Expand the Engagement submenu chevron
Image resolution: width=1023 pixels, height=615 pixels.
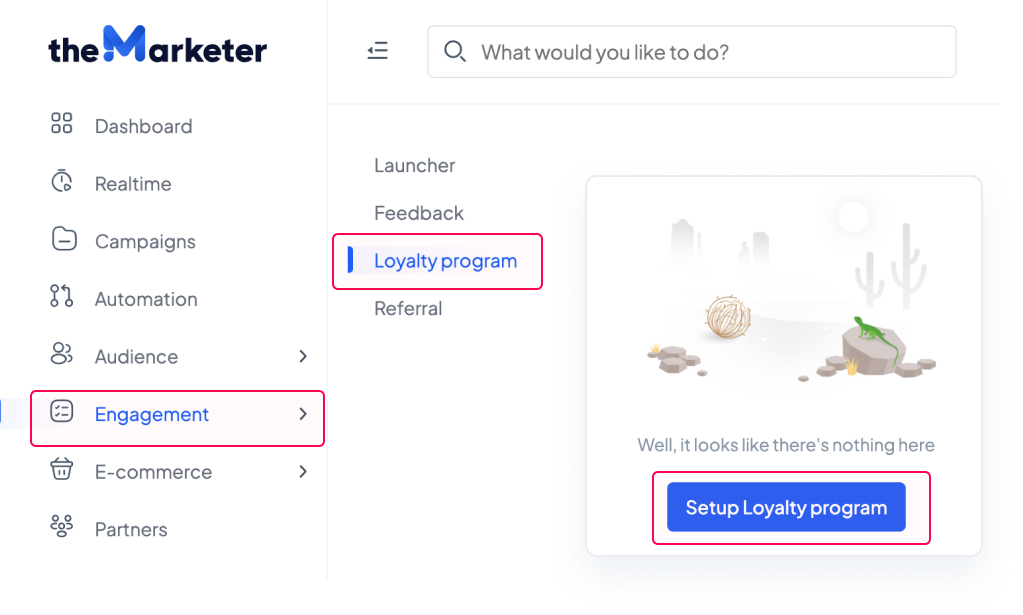(x=303, y=414)
